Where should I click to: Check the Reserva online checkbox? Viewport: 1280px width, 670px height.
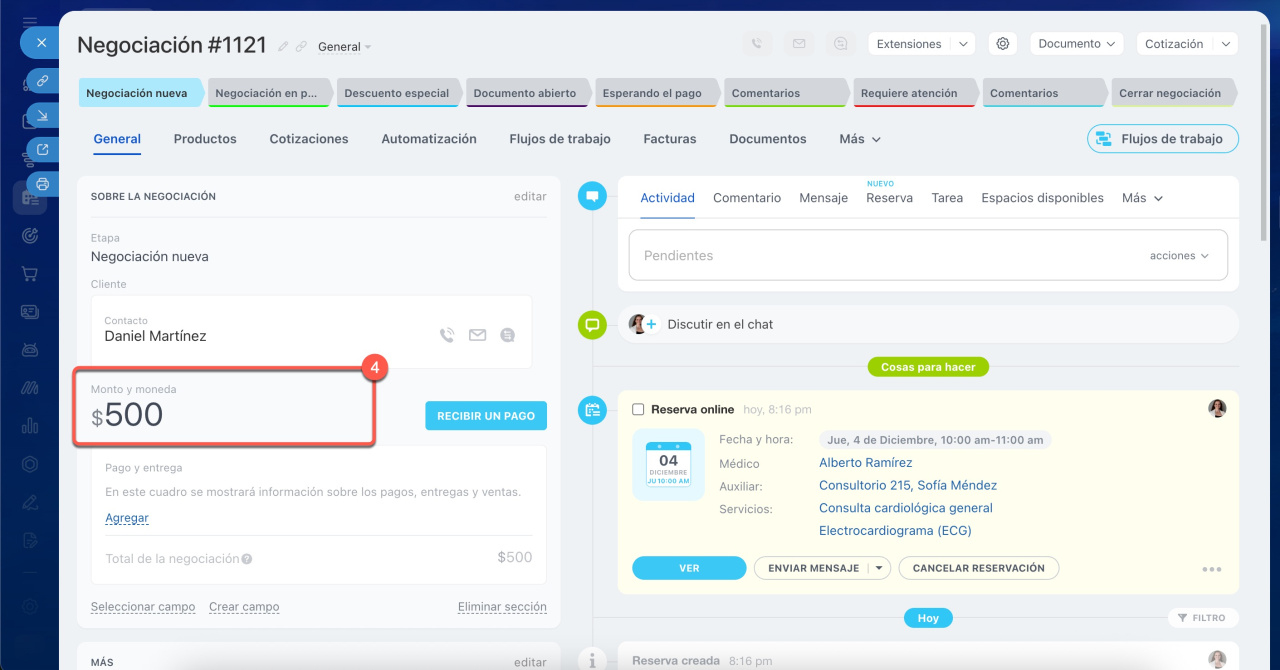pyautogui.click(x=638, y=409)
